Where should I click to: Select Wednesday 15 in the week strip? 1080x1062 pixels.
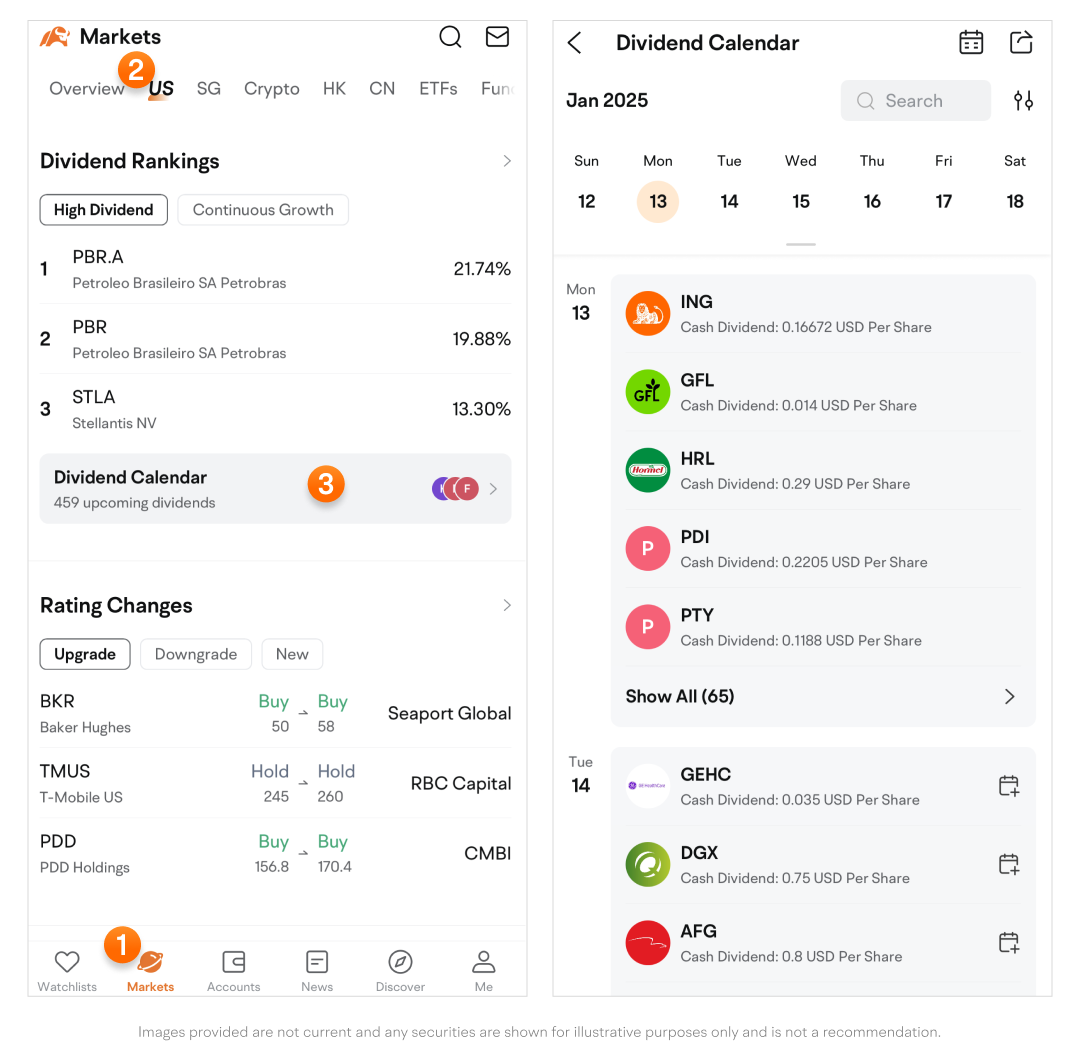[801, 201]
